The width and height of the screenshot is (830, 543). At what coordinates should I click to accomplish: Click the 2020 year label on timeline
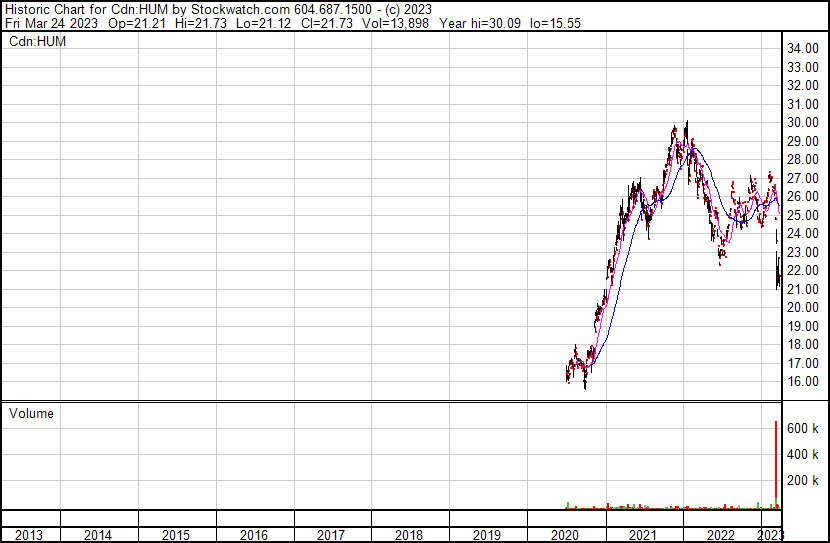point(565,535)
